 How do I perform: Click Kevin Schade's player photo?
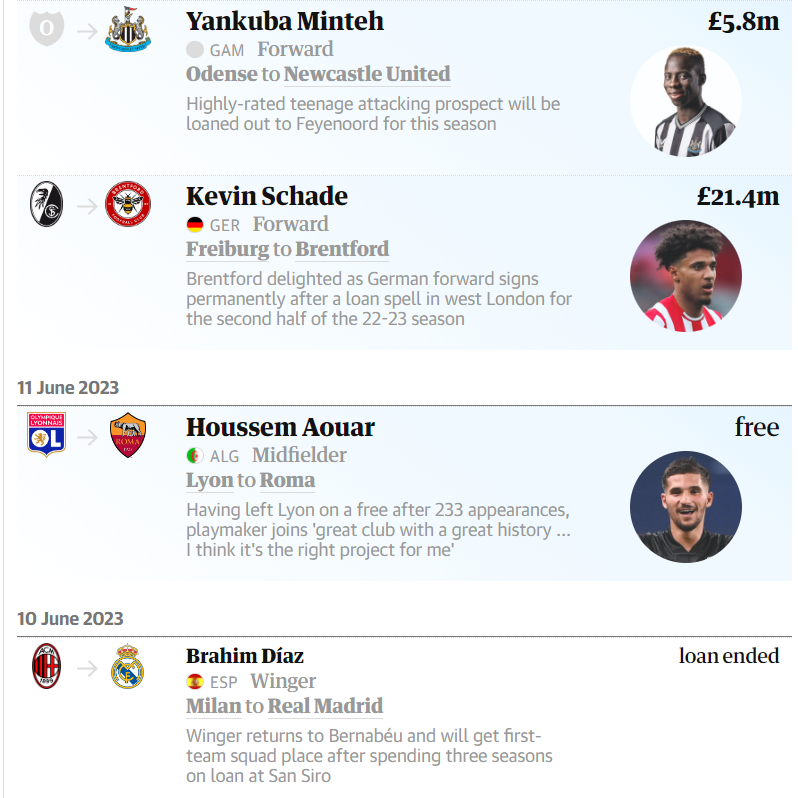[686, 276]
